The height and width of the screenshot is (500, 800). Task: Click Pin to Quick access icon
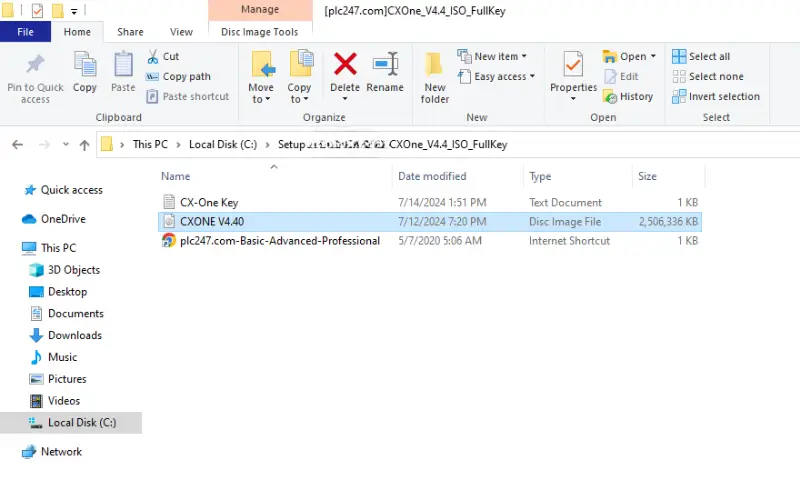(x=35, y=65)
